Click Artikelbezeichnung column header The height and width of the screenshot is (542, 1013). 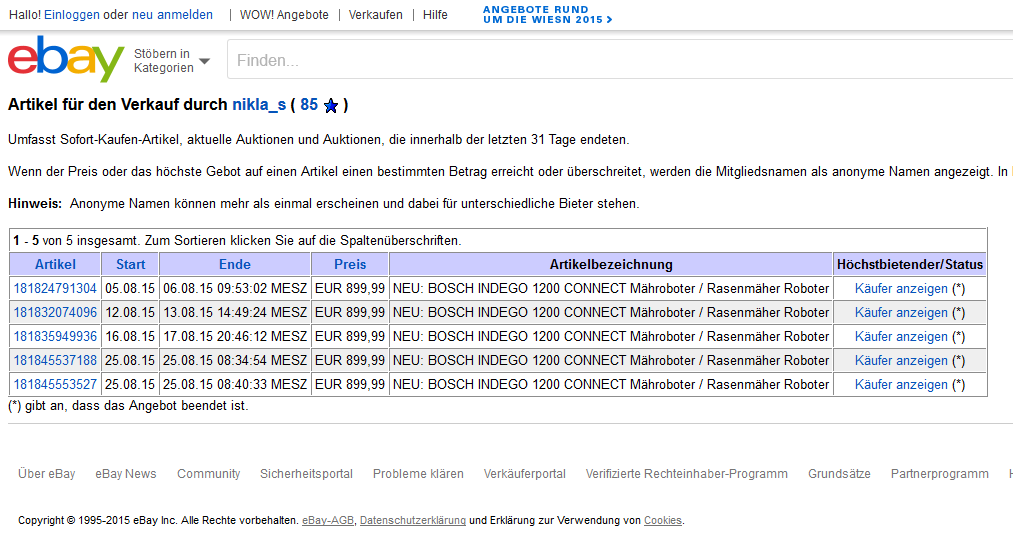click(x=611, y=264)
